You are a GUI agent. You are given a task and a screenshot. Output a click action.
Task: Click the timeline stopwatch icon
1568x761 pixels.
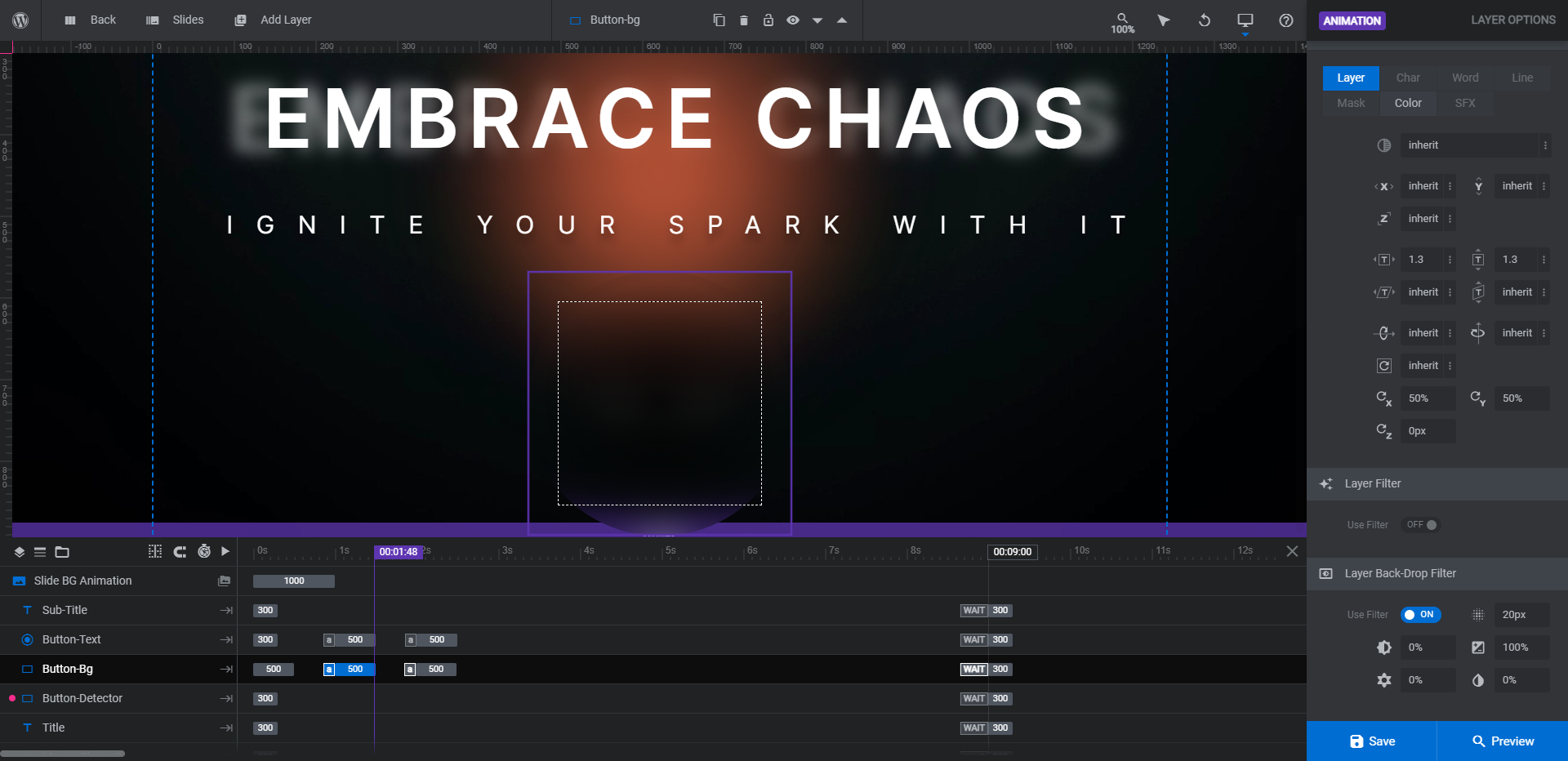[x=204, y=551]
